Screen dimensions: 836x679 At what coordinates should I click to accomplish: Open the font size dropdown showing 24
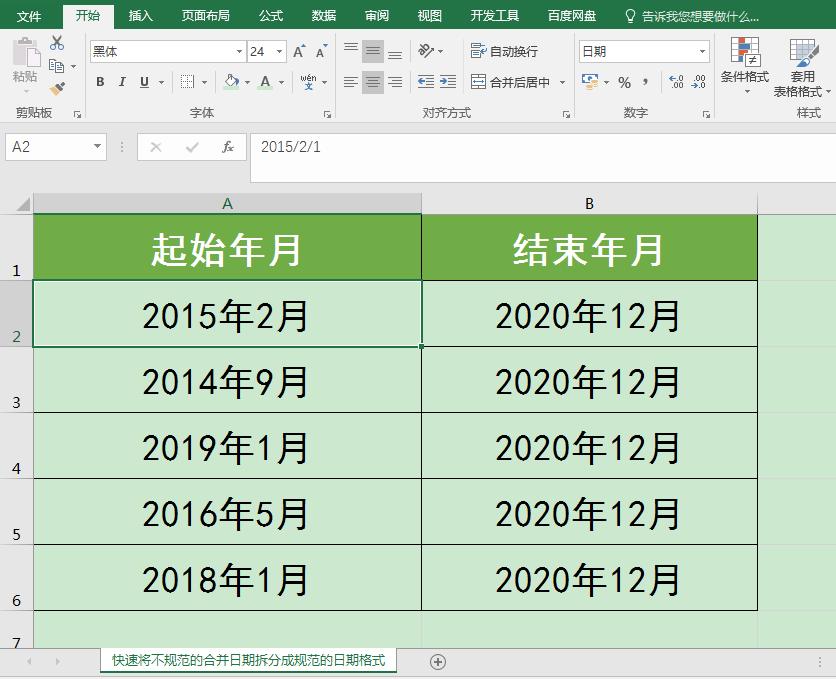pyautogui.click(x=263, y=50)
